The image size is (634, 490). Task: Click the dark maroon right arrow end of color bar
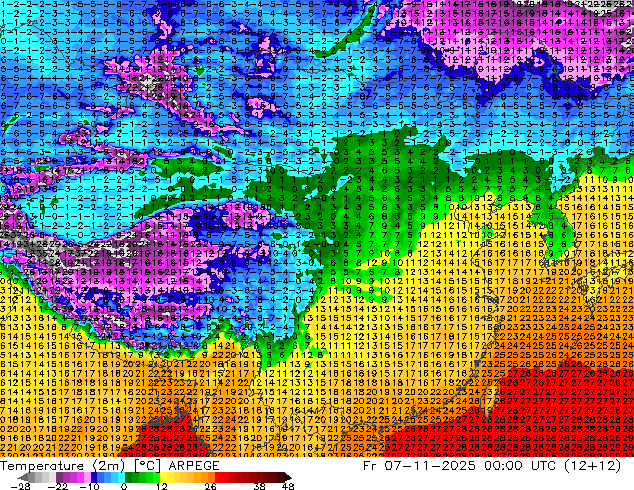[x=288, y=477]
